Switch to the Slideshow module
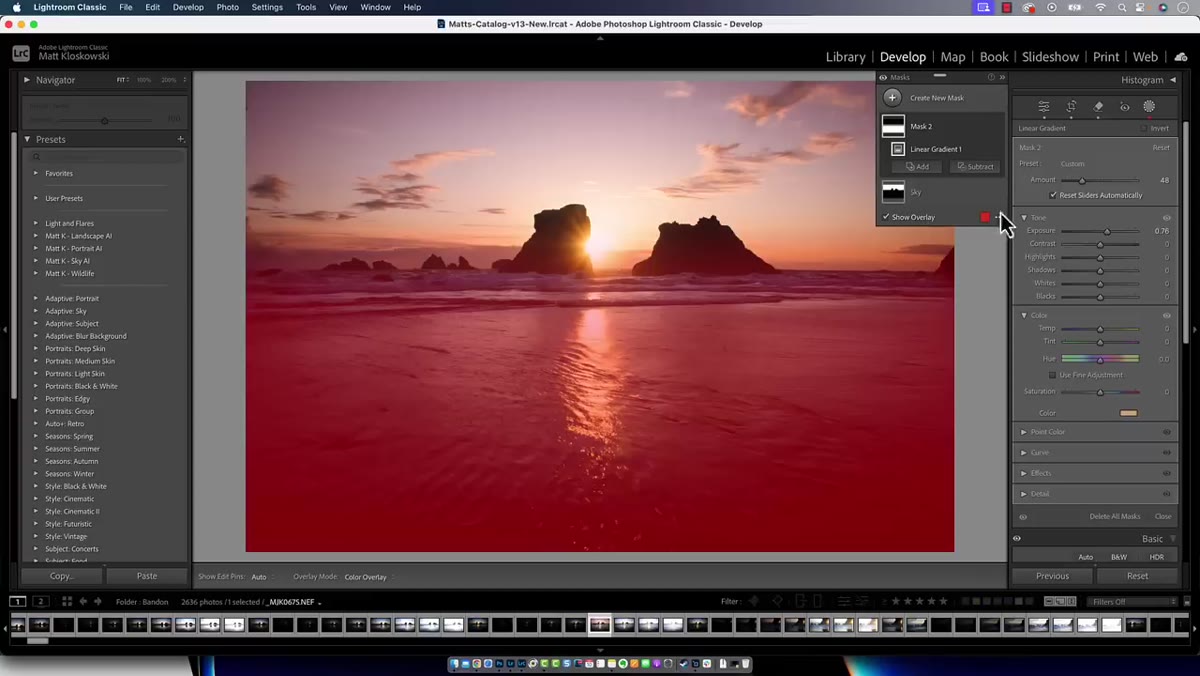1200x676 pixels. point(1050,57)
